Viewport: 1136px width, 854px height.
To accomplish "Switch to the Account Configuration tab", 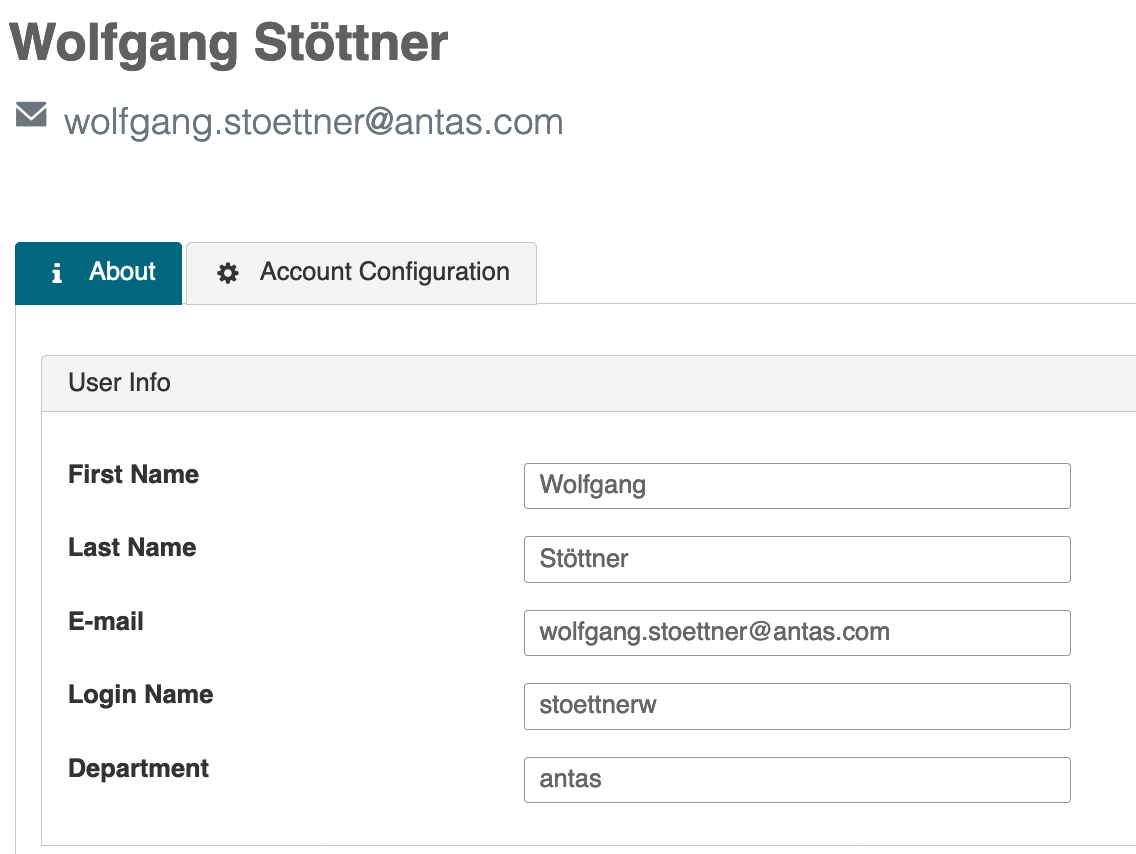I will click(x=362, y=273).
